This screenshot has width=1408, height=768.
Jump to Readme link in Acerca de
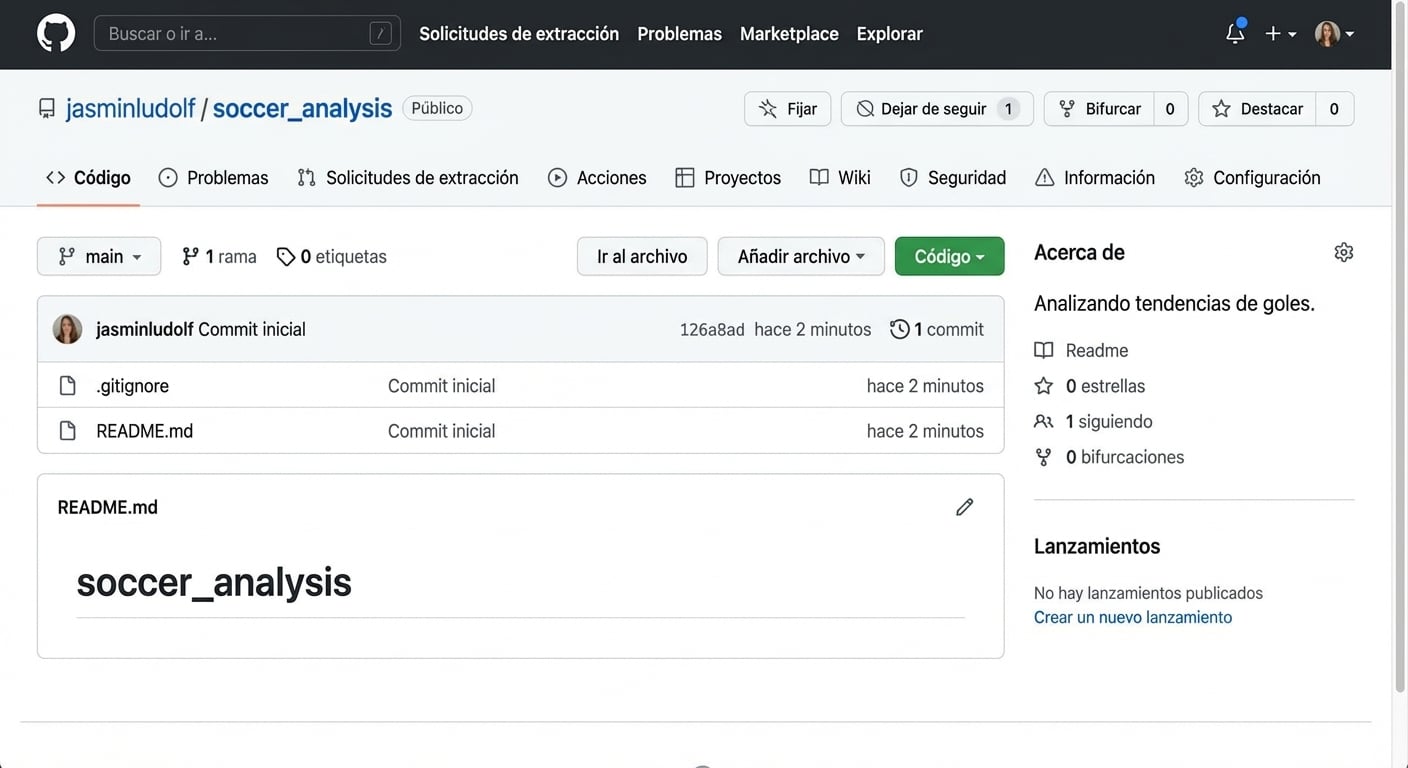1081,350
